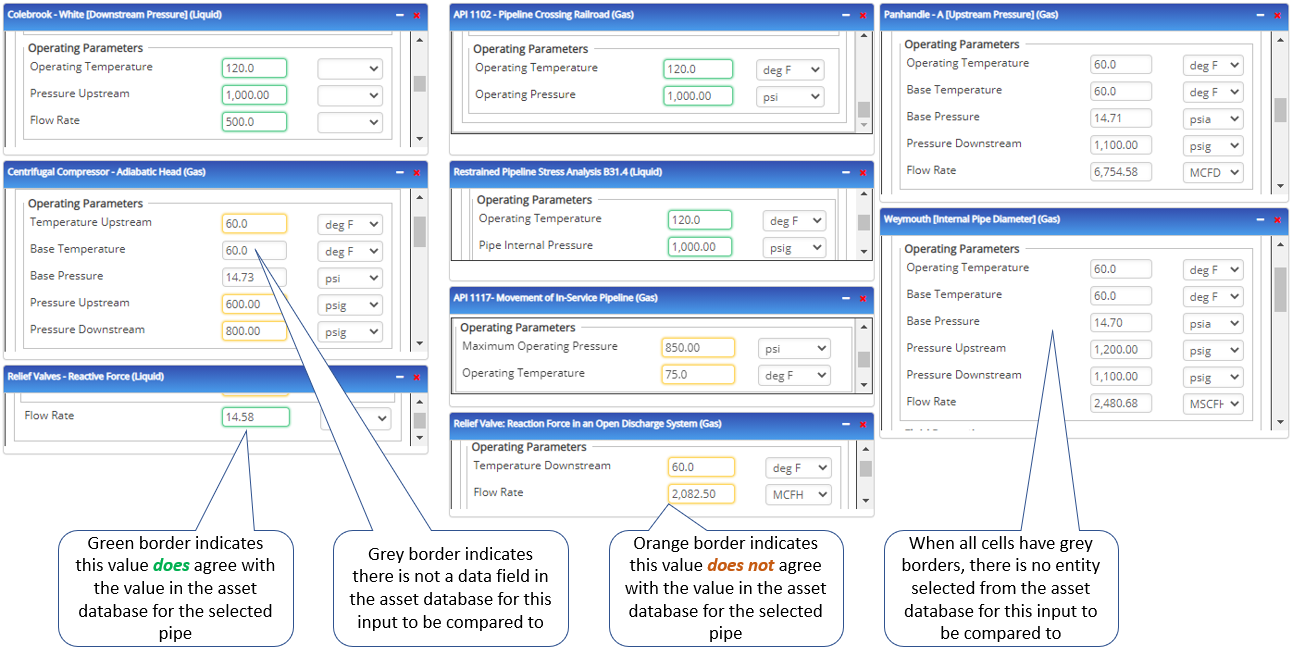Open the MCFH dropdown in Relief Valve window
The height and width of the screenshot is (652, 1292).
(x=798, y=494)
